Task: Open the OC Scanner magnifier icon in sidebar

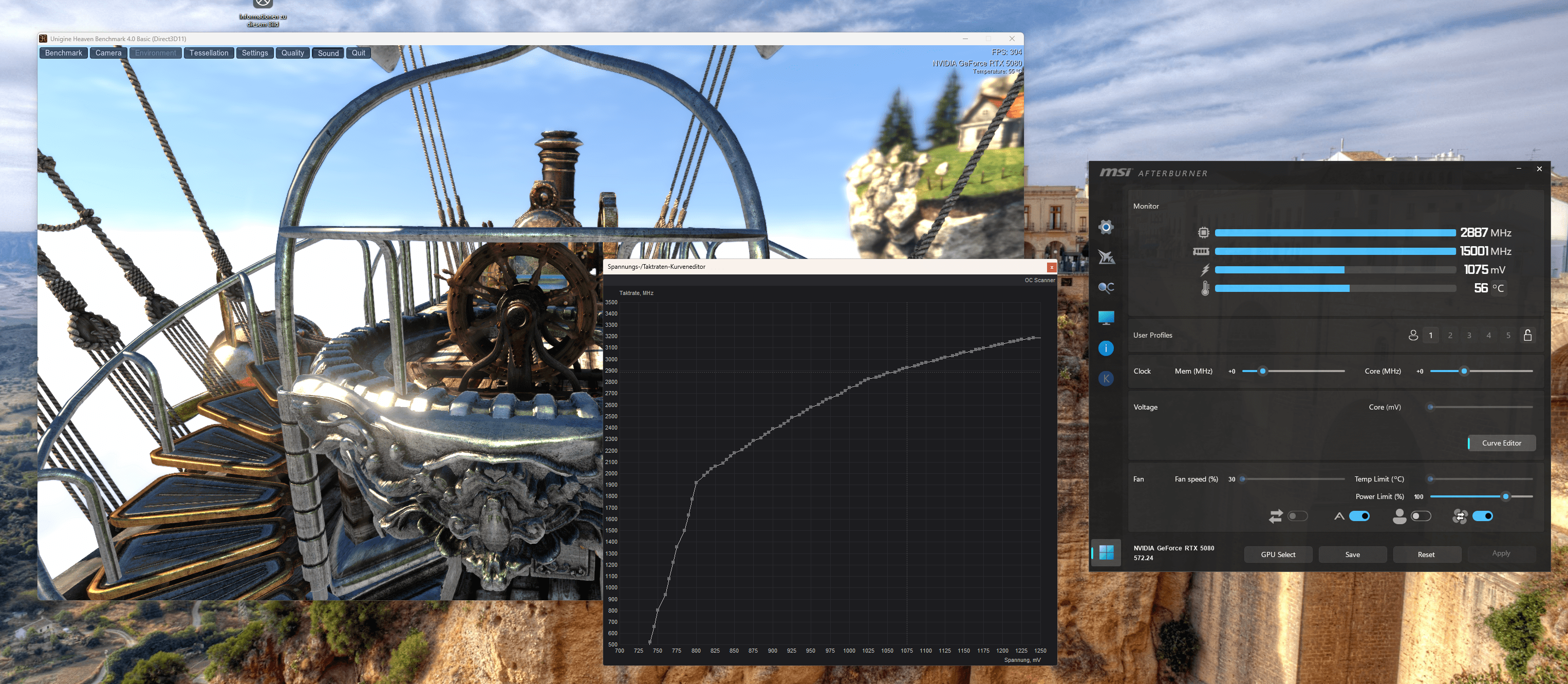Action: pyautogui.click(x=1106, y=287)
